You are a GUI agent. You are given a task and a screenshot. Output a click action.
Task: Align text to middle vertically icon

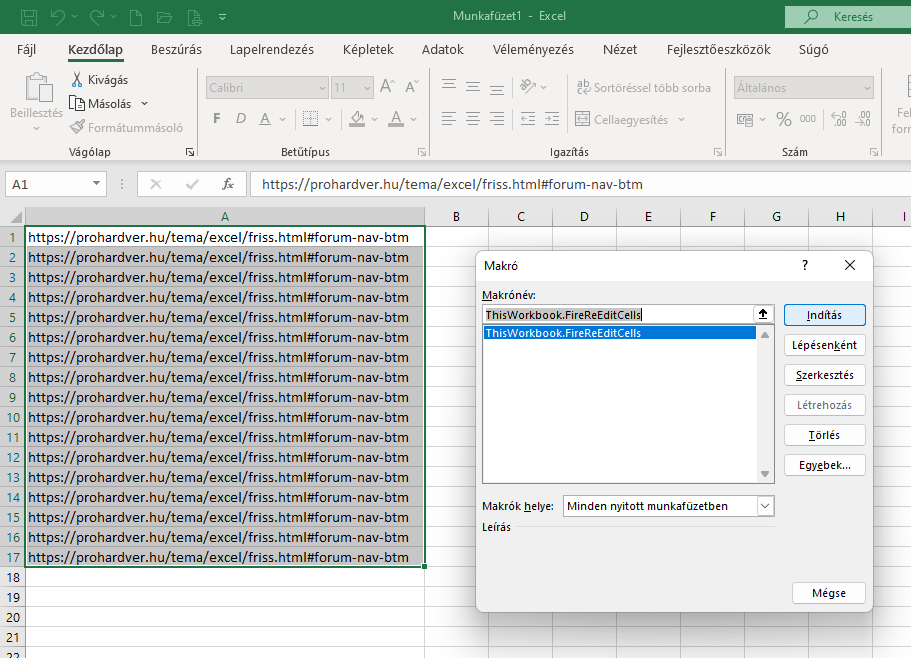(473, 87)
